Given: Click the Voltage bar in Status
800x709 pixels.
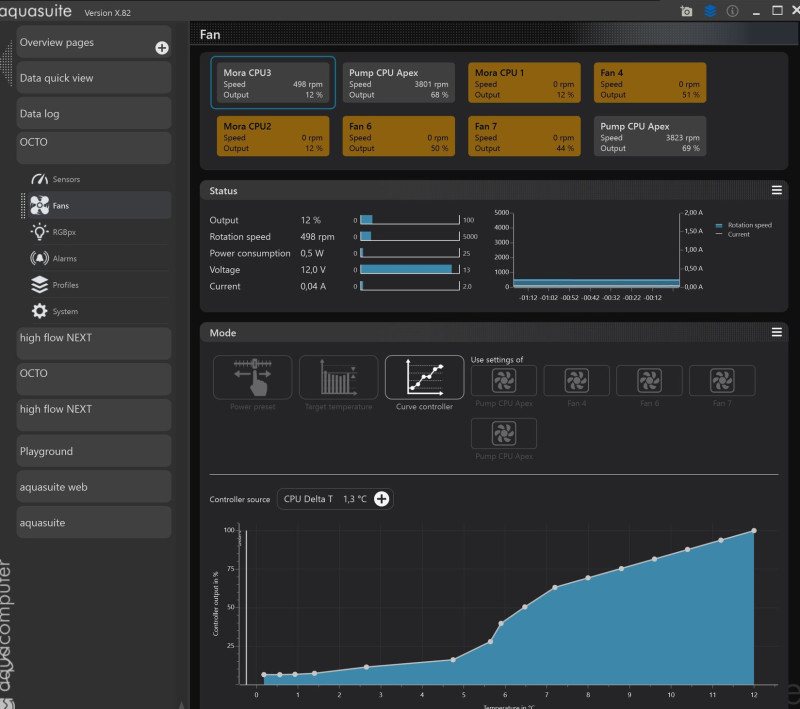Looking at the screenshot, I should tap(410, 269).
